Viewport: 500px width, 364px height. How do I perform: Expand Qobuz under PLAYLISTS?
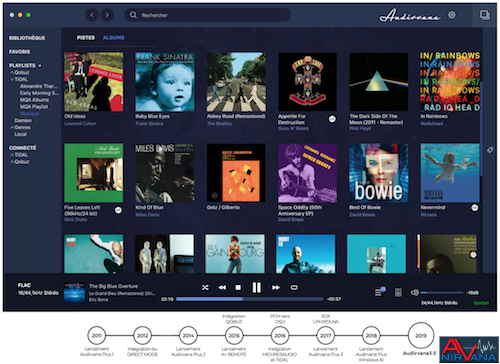[x=12, y=72]
